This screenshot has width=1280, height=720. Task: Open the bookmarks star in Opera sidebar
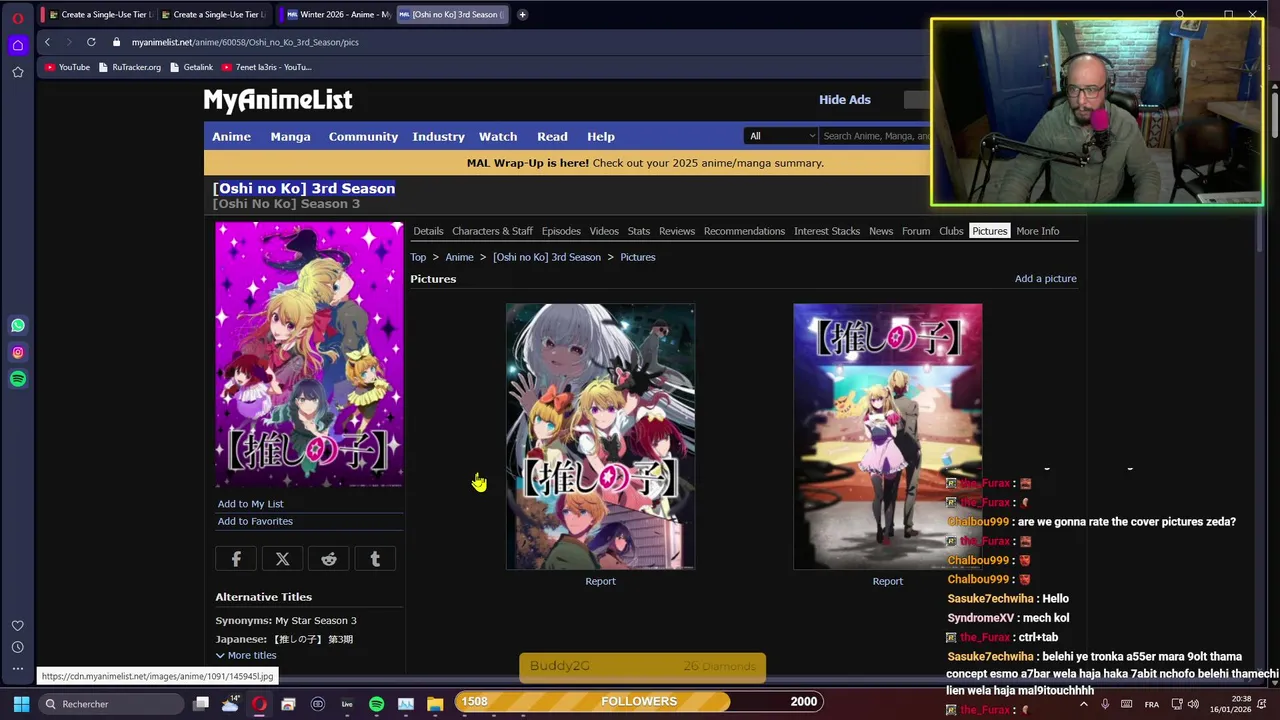[18, 72]
